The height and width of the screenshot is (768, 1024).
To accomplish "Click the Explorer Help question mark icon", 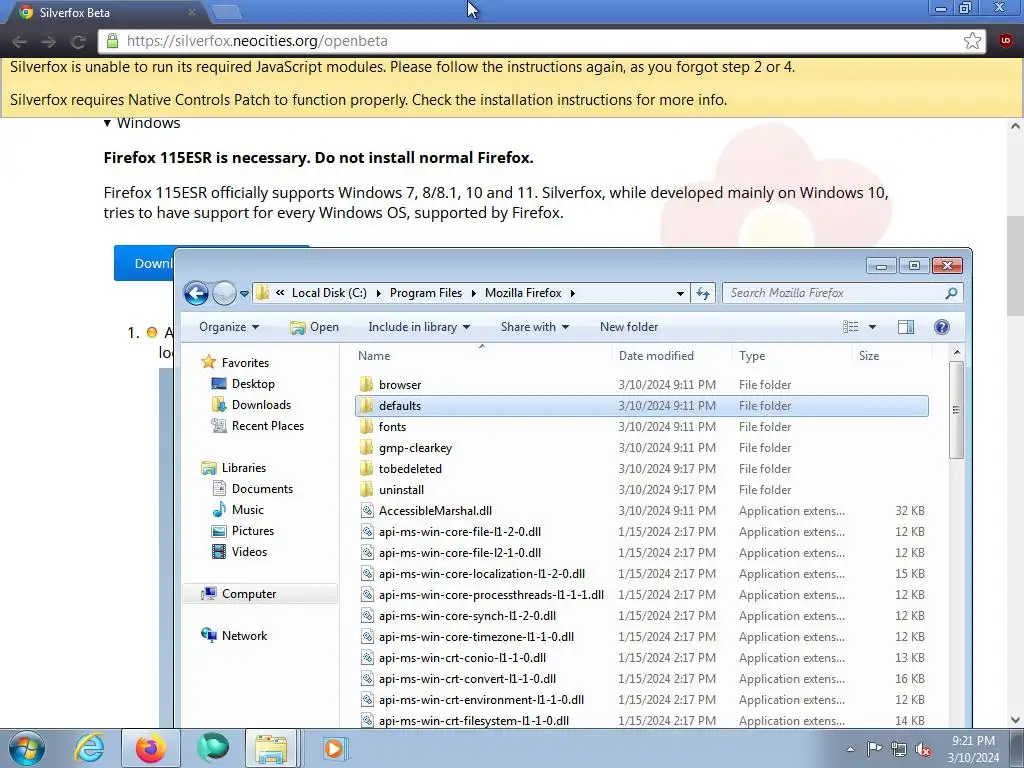I will tap(942, 327).
